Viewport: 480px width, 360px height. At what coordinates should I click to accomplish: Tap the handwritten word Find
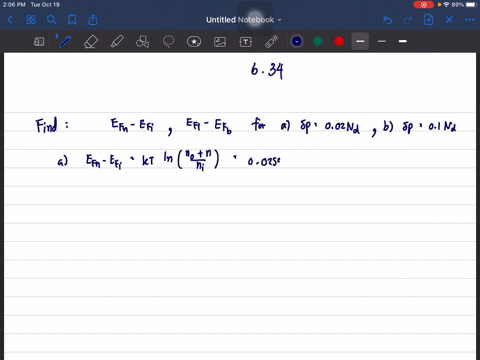47,125
